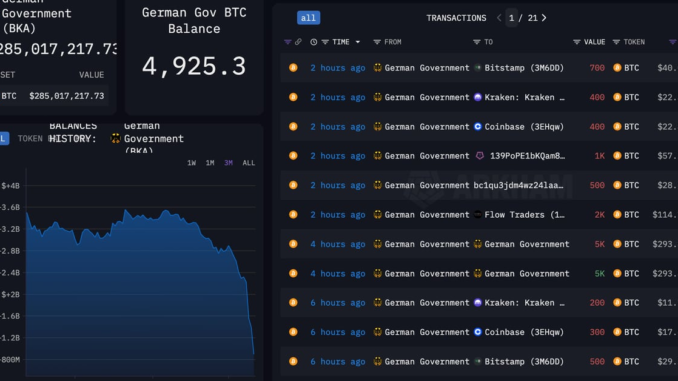
Task: Set chart range to 1M
Action: tap(210, 163)
